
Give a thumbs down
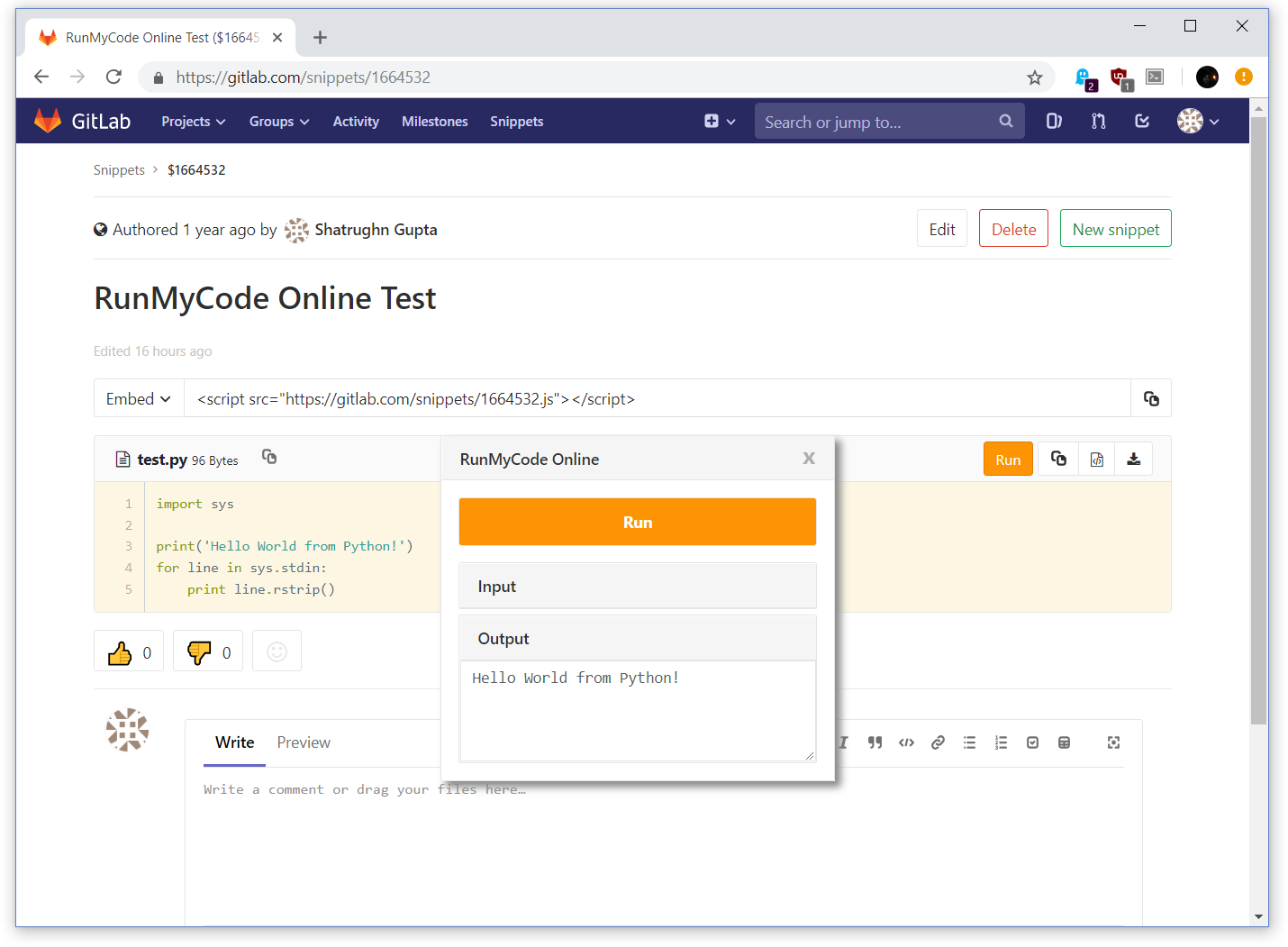click(208, 651)
